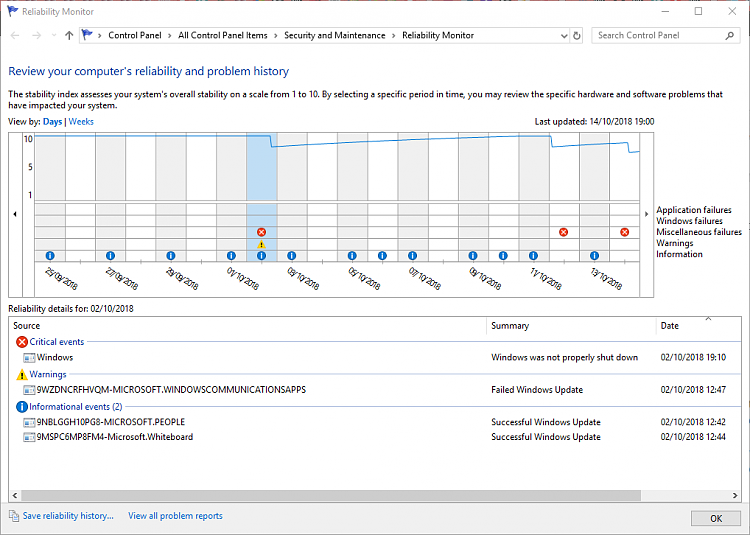Image resolution: width=750 pixels, height=535 pixels.
Task: Open Security and Maintenance breadcrumb
Action: point(335,35)
